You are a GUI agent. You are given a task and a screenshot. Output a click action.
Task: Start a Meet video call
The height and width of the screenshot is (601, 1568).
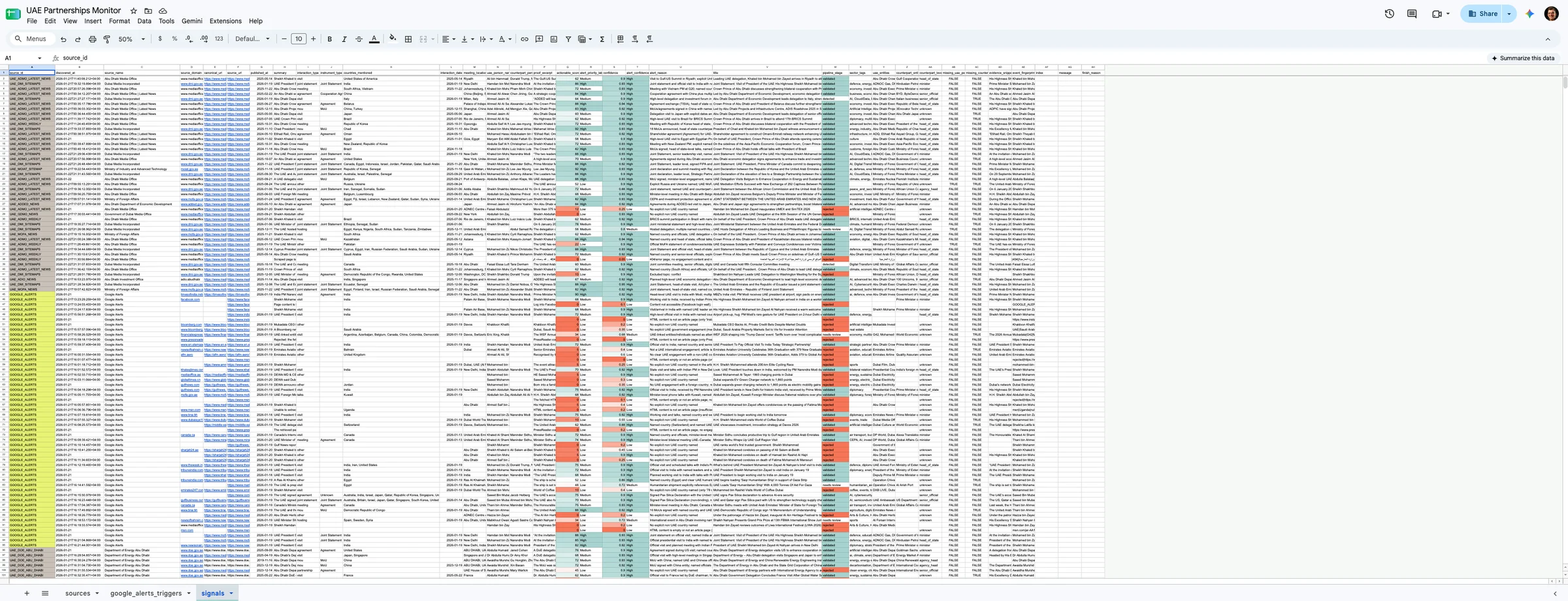1437,14
